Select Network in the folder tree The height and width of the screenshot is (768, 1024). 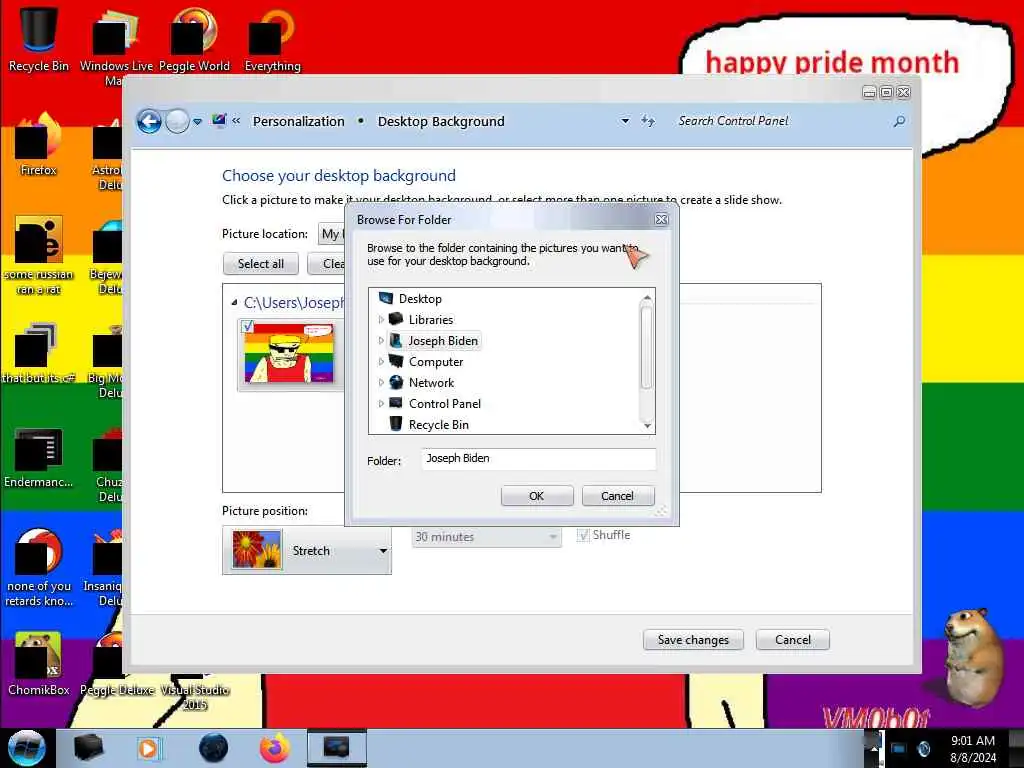click(x=431, y=382)
